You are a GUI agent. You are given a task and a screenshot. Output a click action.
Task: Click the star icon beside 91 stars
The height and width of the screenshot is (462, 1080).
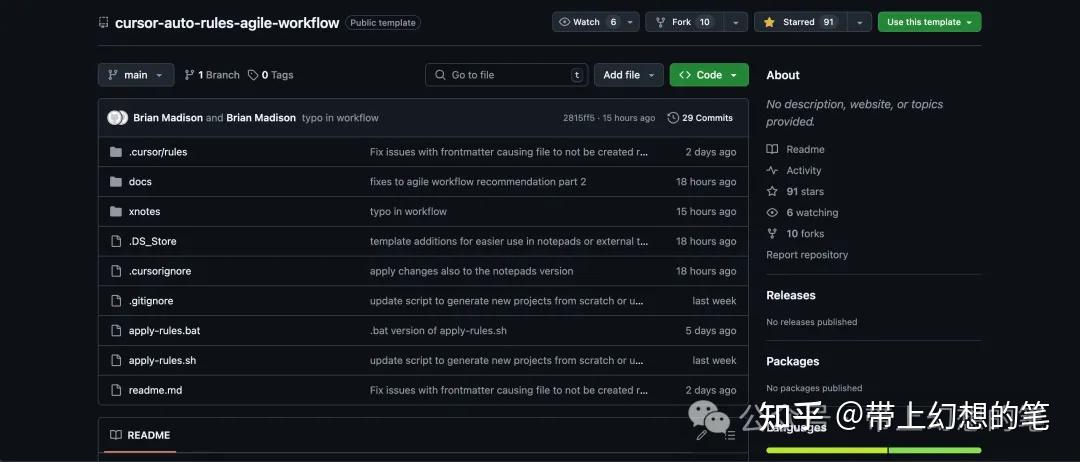pos(772,191)
